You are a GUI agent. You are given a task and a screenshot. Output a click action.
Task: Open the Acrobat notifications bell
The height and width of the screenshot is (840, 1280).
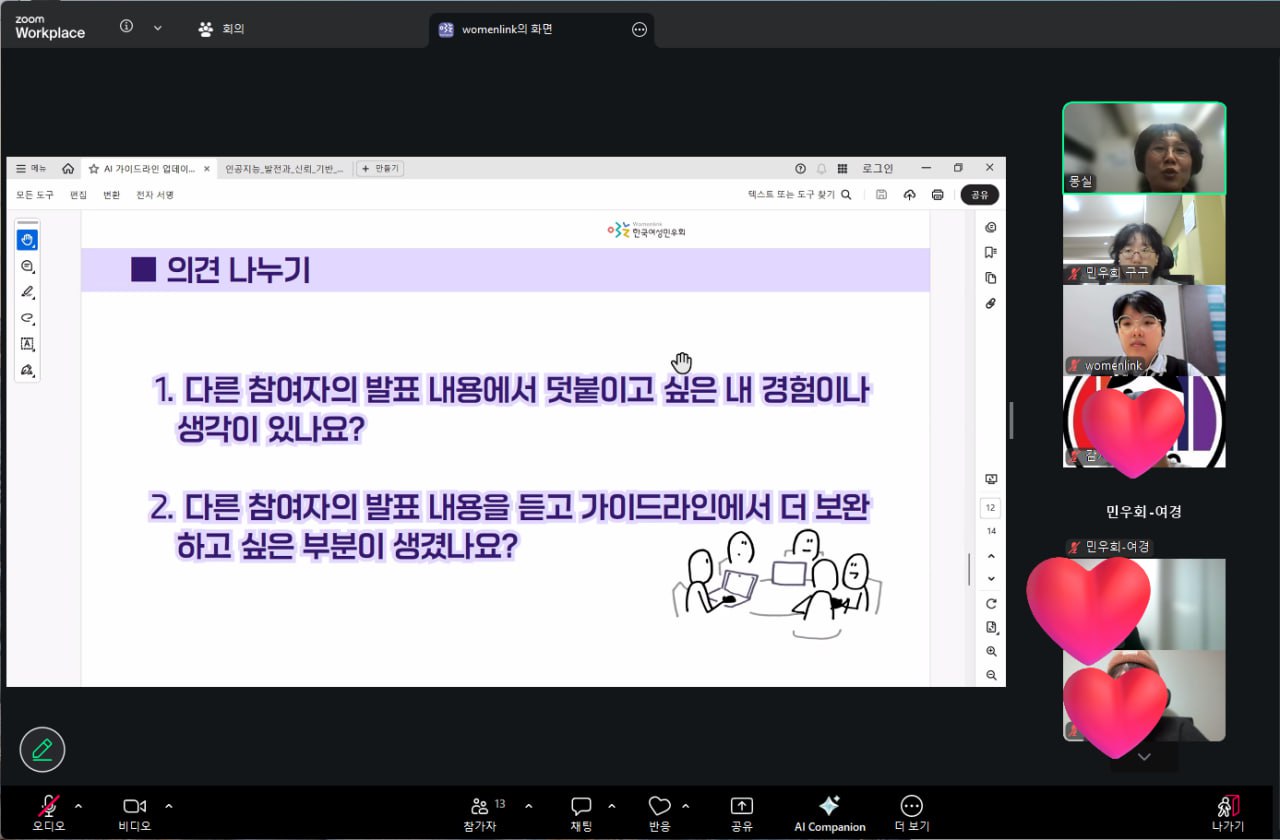click(822, 169)
